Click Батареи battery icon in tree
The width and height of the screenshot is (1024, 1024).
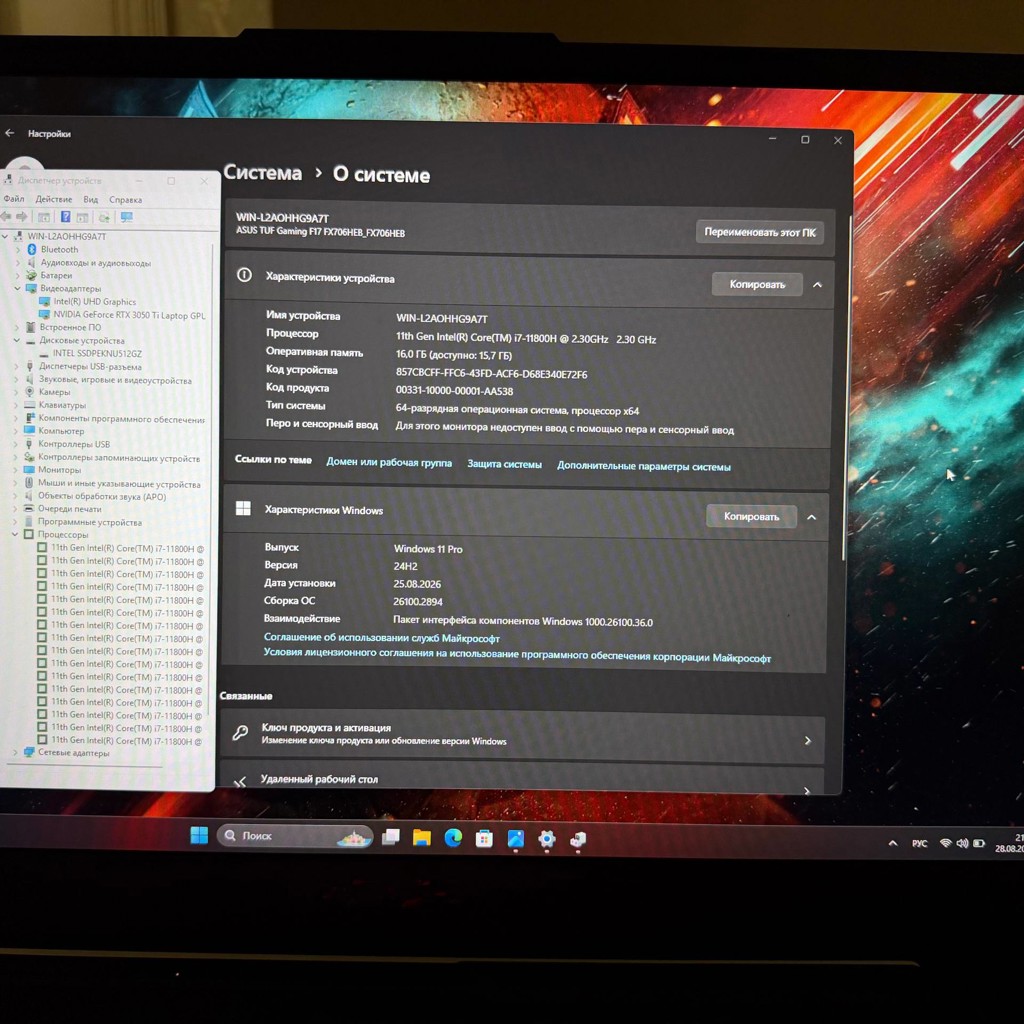pyautogui.click(x=31, y=275)
